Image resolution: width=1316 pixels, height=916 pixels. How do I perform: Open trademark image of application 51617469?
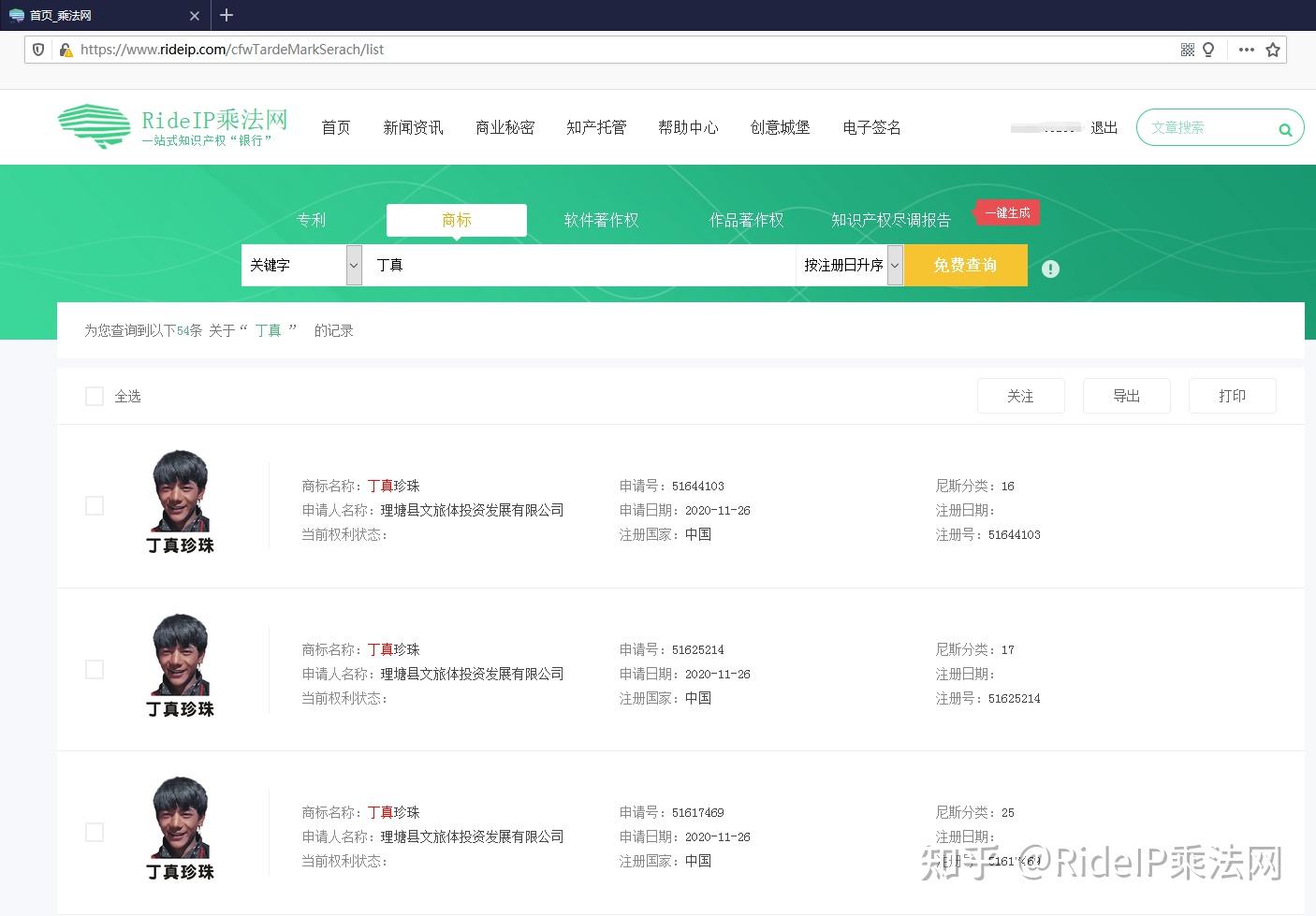click(x=181, y=829)
